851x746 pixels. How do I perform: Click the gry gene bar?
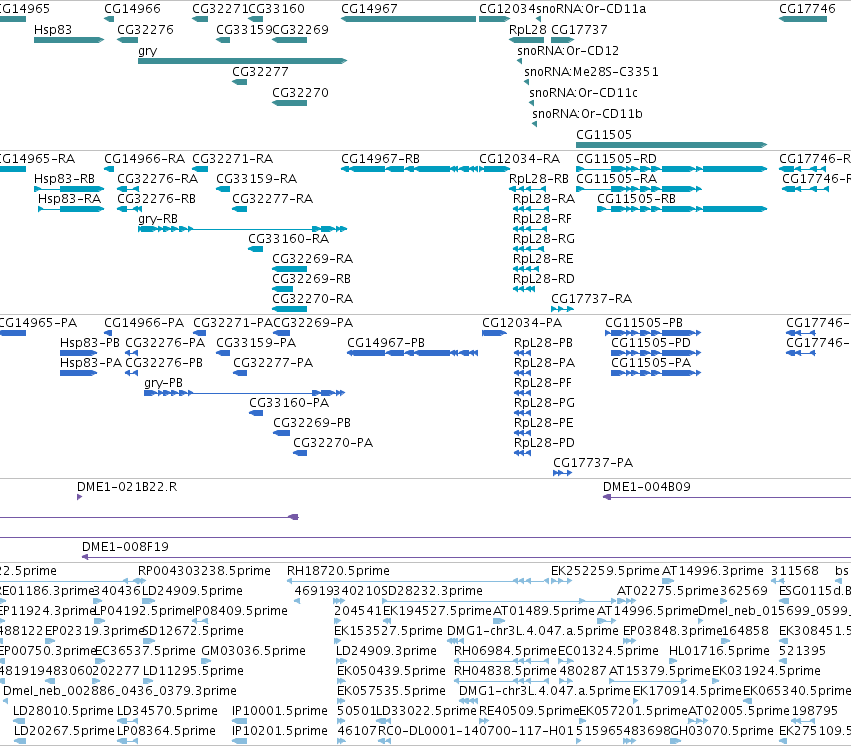click(242, 61)
